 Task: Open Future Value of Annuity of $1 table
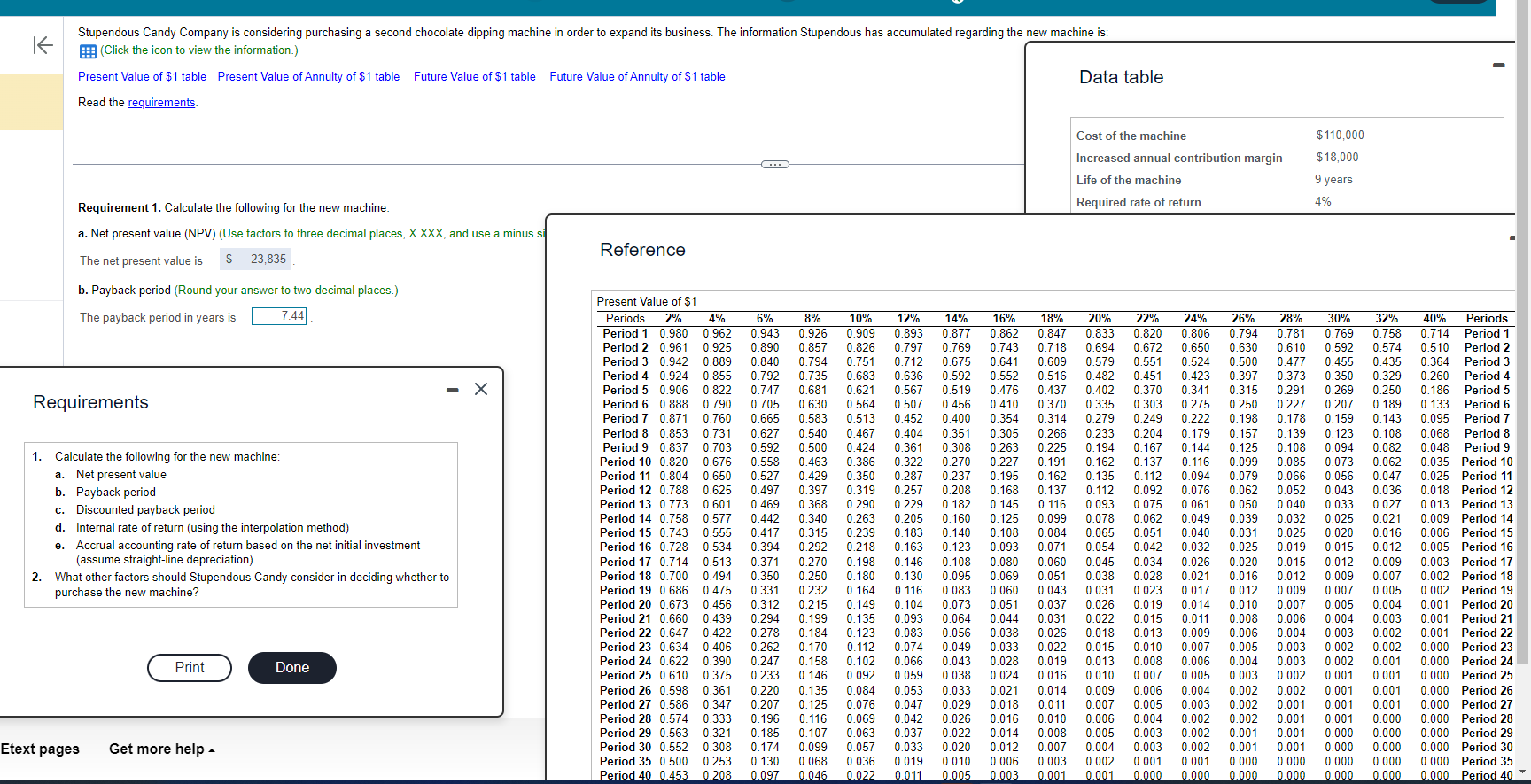point(637,77)
